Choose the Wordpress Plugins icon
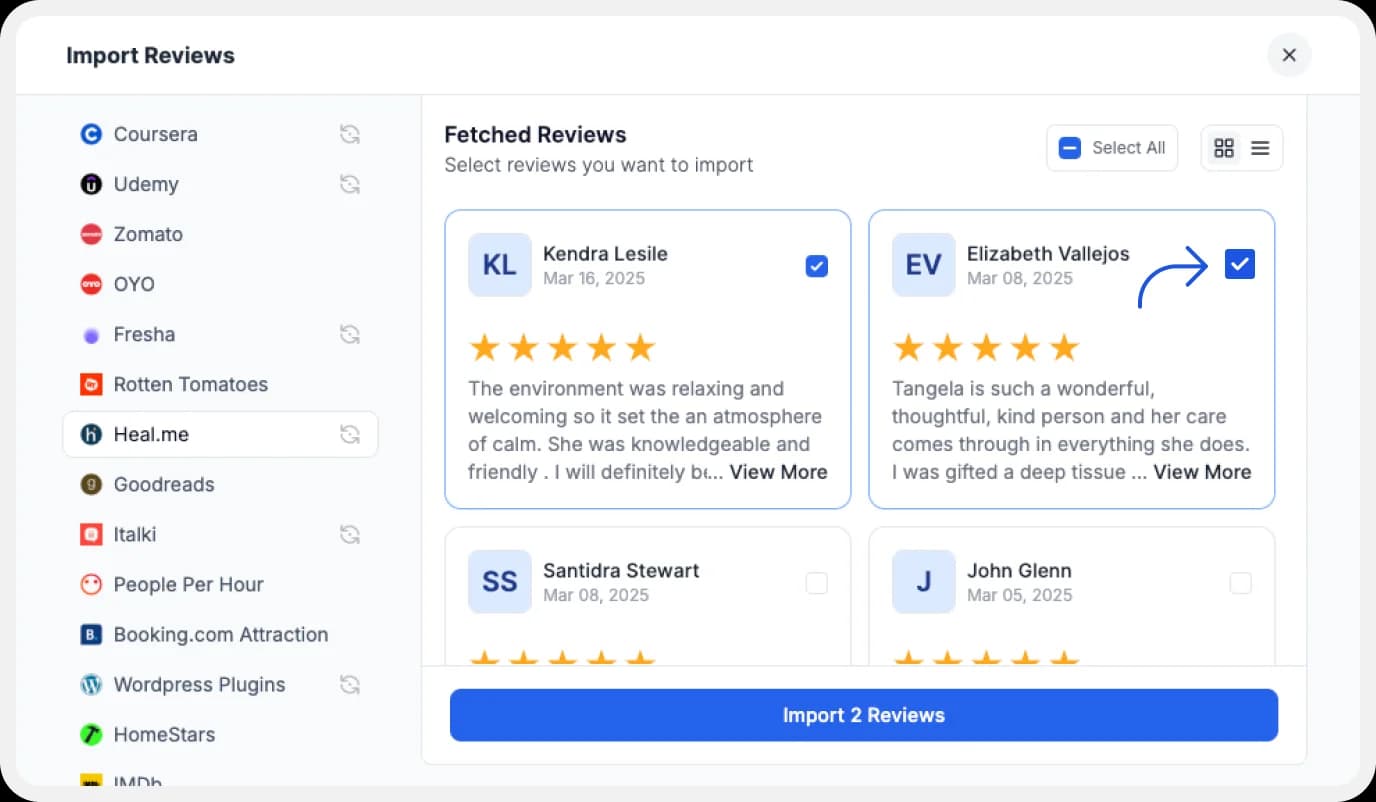Screen dimensions: 1376x802 [91, 684]
